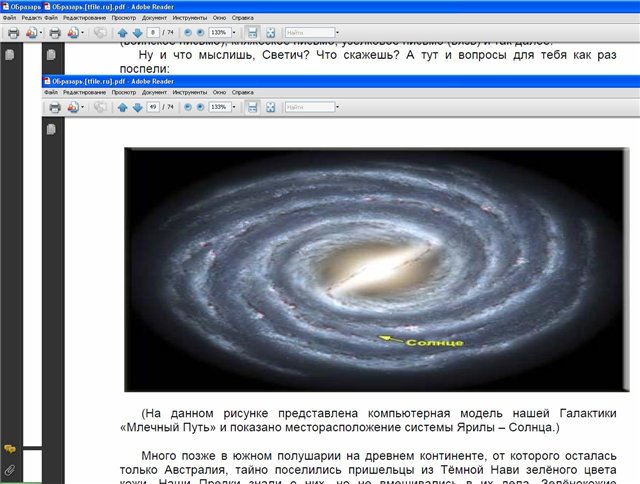Open the find options dropdown in page 49 window
Viewport: 640px width, 484px height.
(338, 107)
